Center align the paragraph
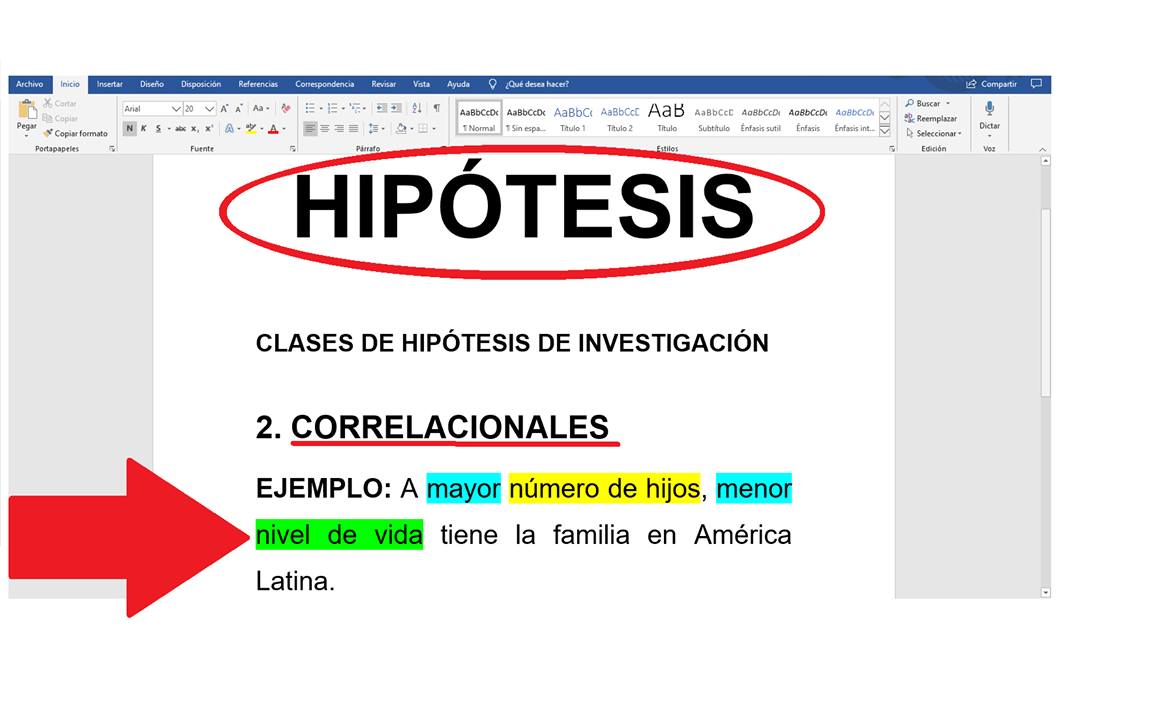Viewport: 1157px width, 720px height. click(325, 128)
